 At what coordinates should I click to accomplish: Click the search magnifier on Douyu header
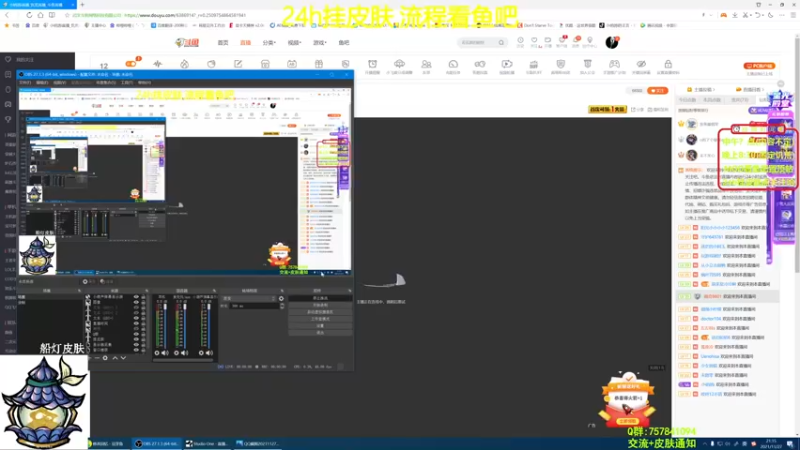point(501,43)
